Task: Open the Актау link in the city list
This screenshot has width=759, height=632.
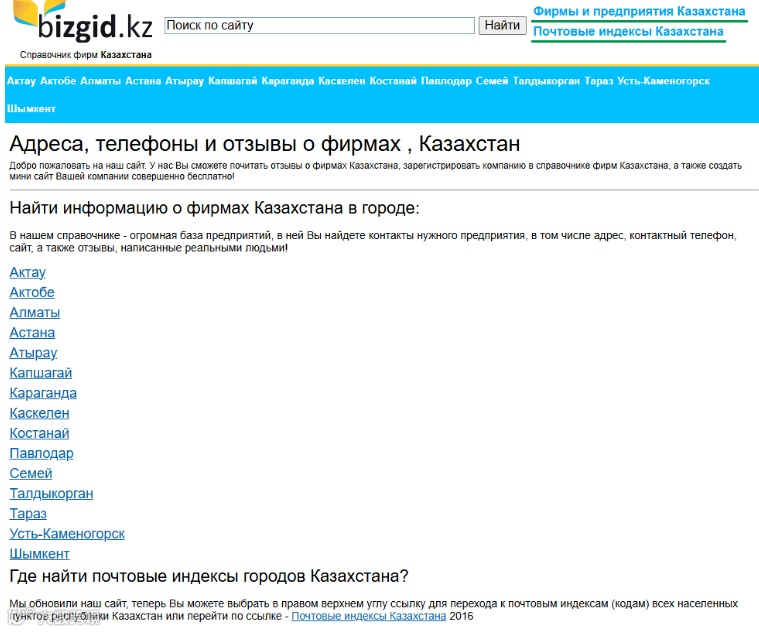Action: click(x=28, y=272)
